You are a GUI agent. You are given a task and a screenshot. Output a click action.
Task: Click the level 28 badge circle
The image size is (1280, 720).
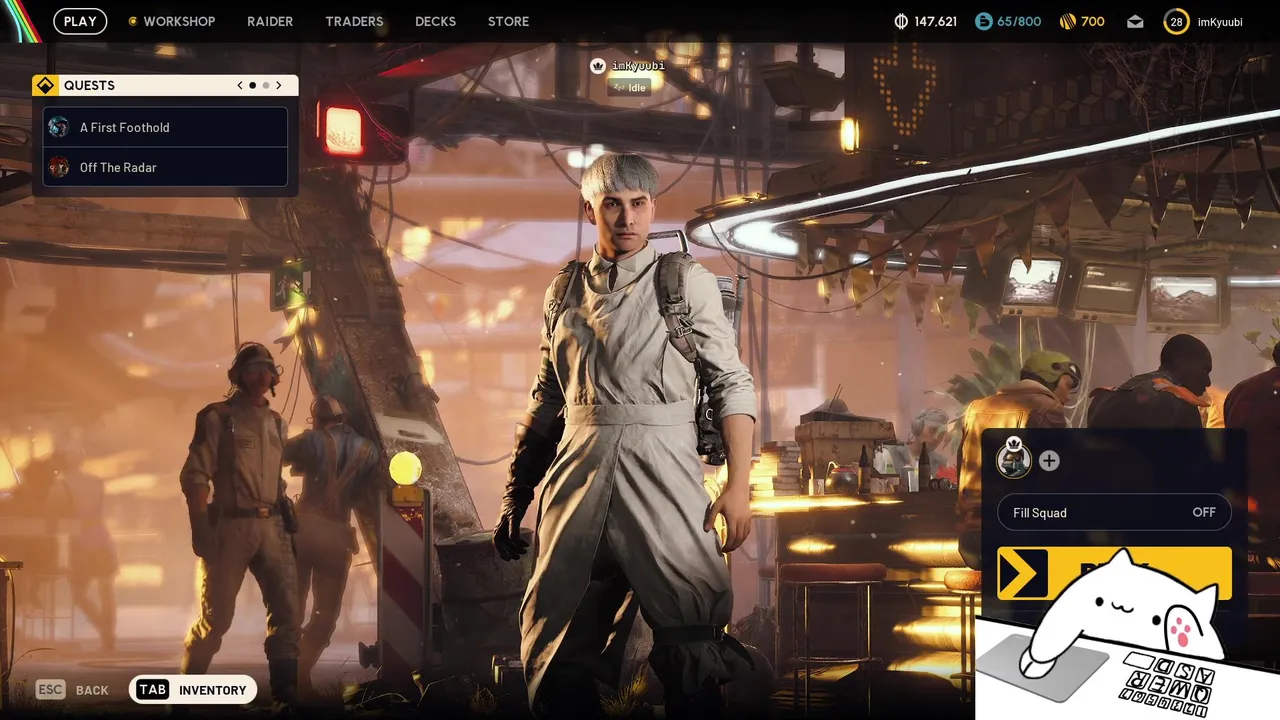pos(1176,21)
